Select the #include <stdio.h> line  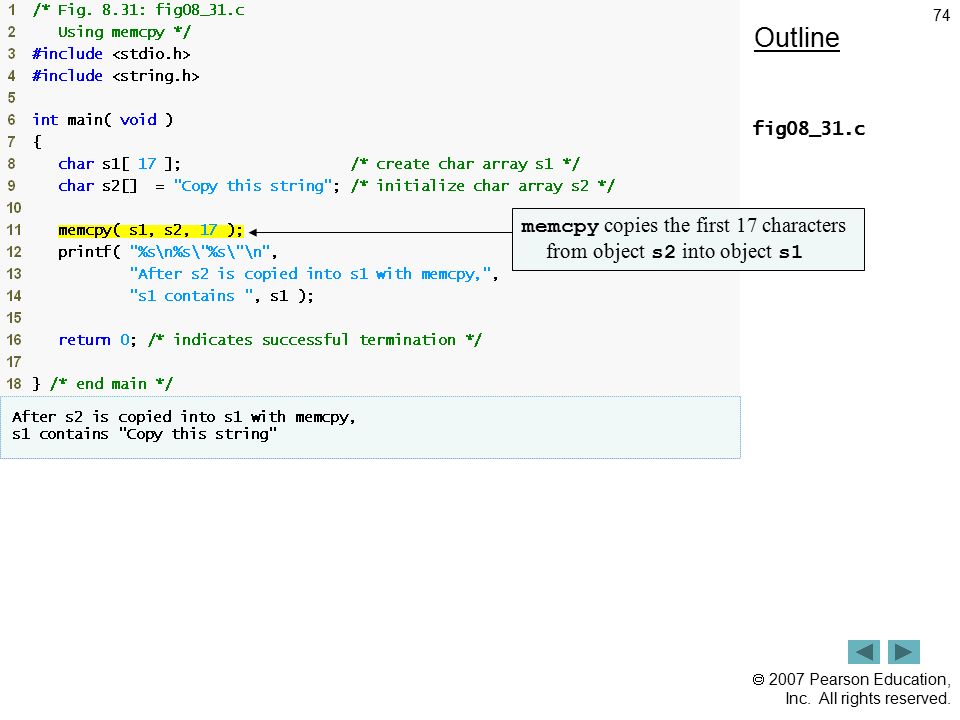(111, 54)
